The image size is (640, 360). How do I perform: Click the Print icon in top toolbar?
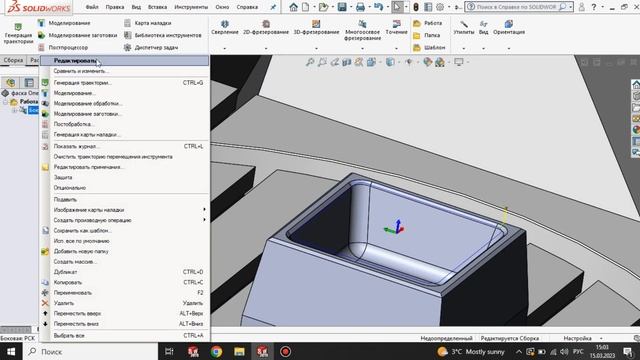pos(360,7)
